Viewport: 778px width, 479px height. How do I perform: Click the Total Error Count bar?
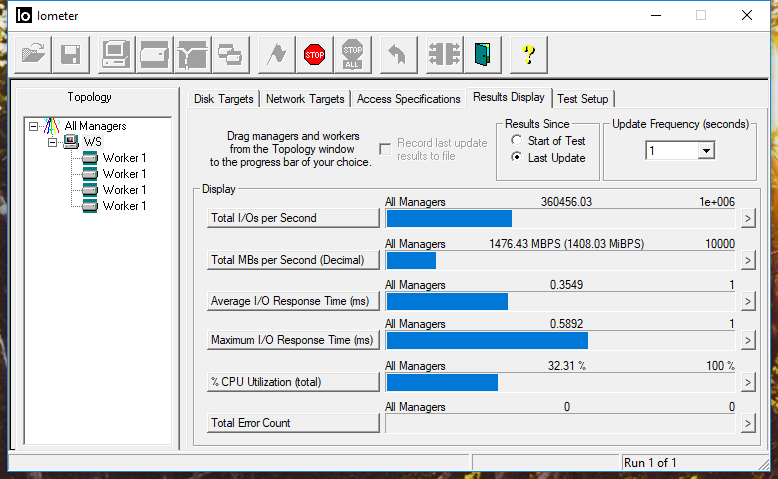[560, 423]
